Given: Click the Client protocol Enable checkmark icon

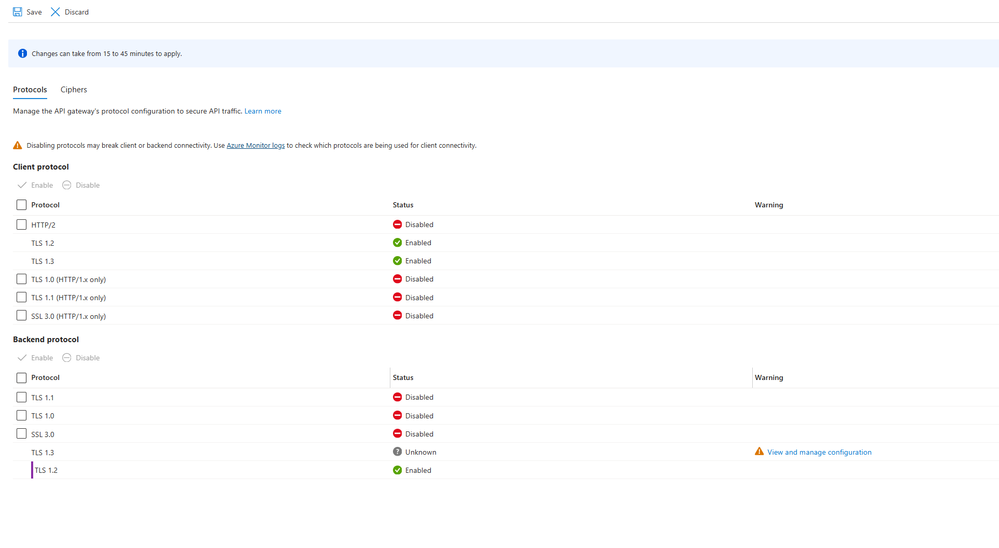Looking at the screenshot, I should (x=22, y=185).
